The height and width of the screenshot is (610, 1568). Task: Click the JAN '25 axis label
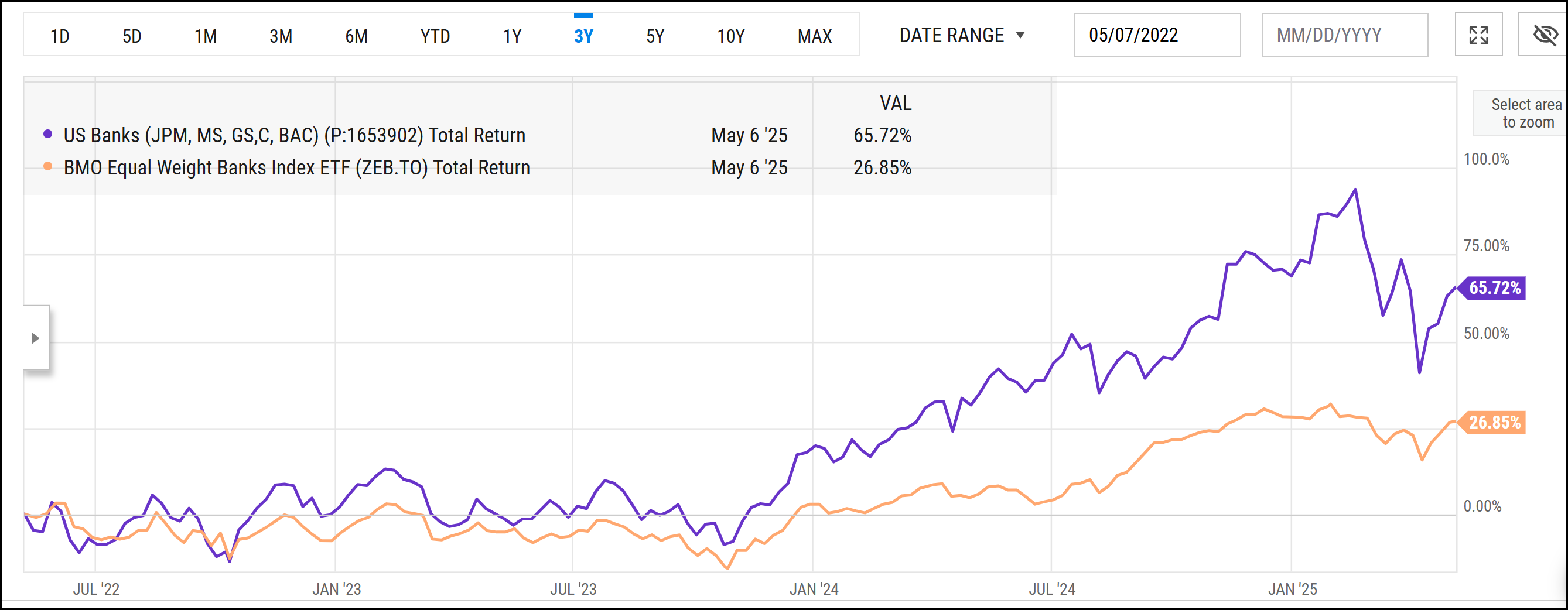(1292, 589)
